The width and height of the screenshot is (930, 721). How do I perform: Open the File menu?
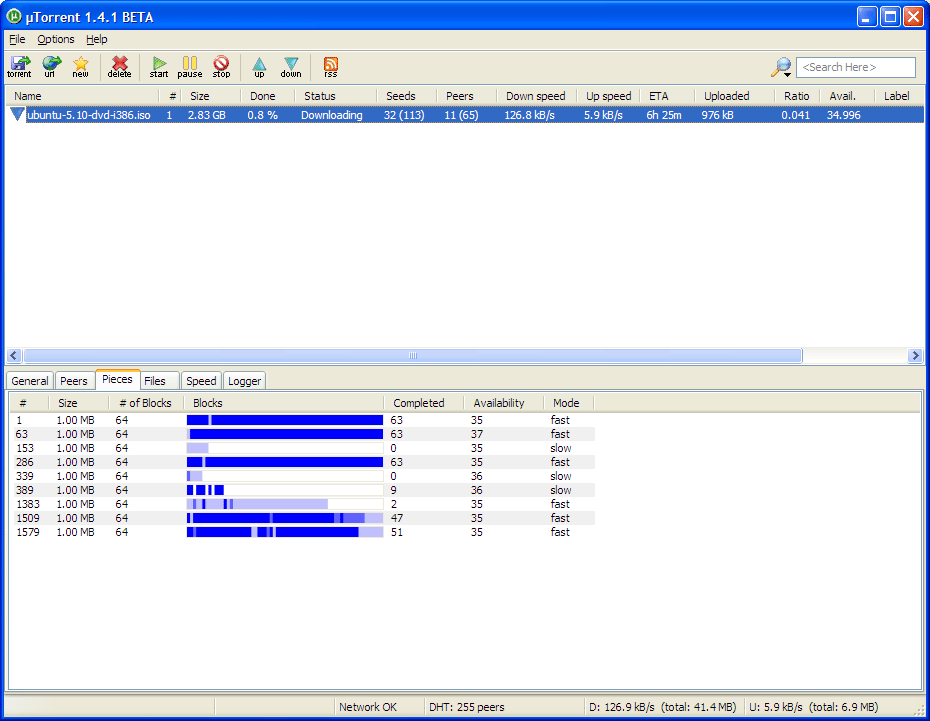point(17,39)
